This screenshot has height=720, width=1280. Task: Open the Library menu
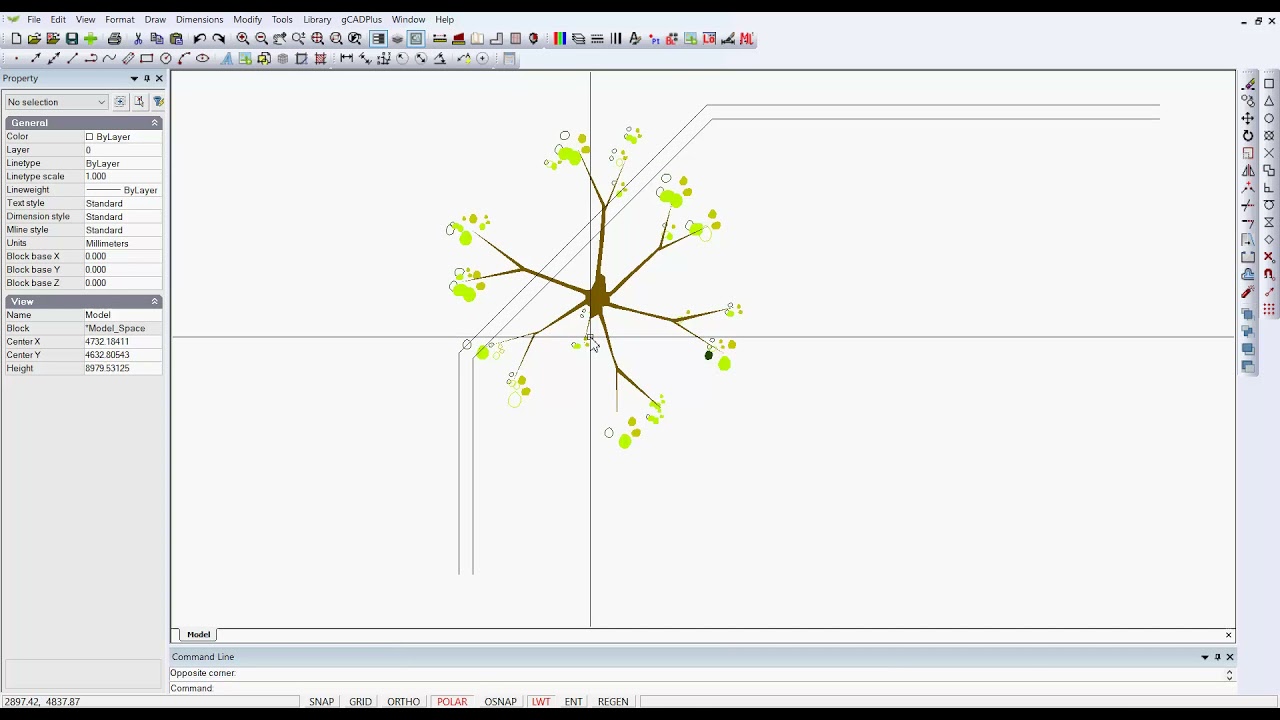317,20
